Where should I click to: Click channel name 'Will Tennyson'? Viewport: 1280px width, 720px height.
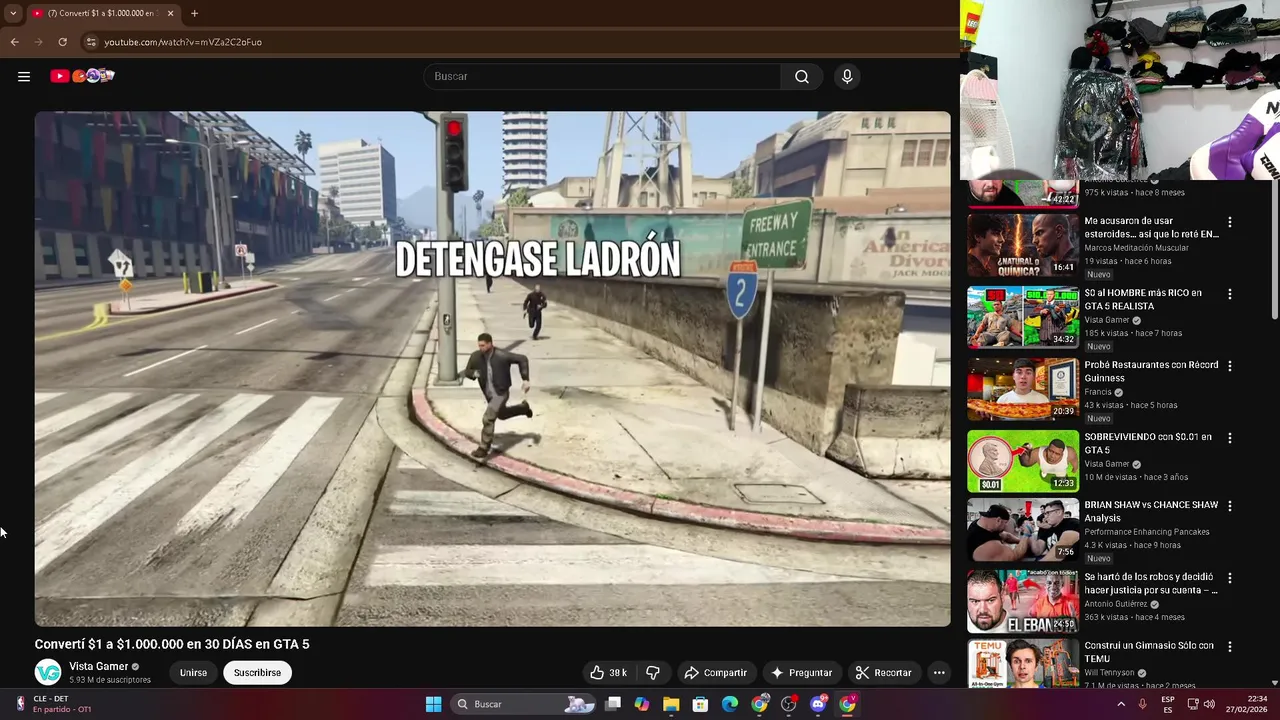click(x=1109, y=673)
